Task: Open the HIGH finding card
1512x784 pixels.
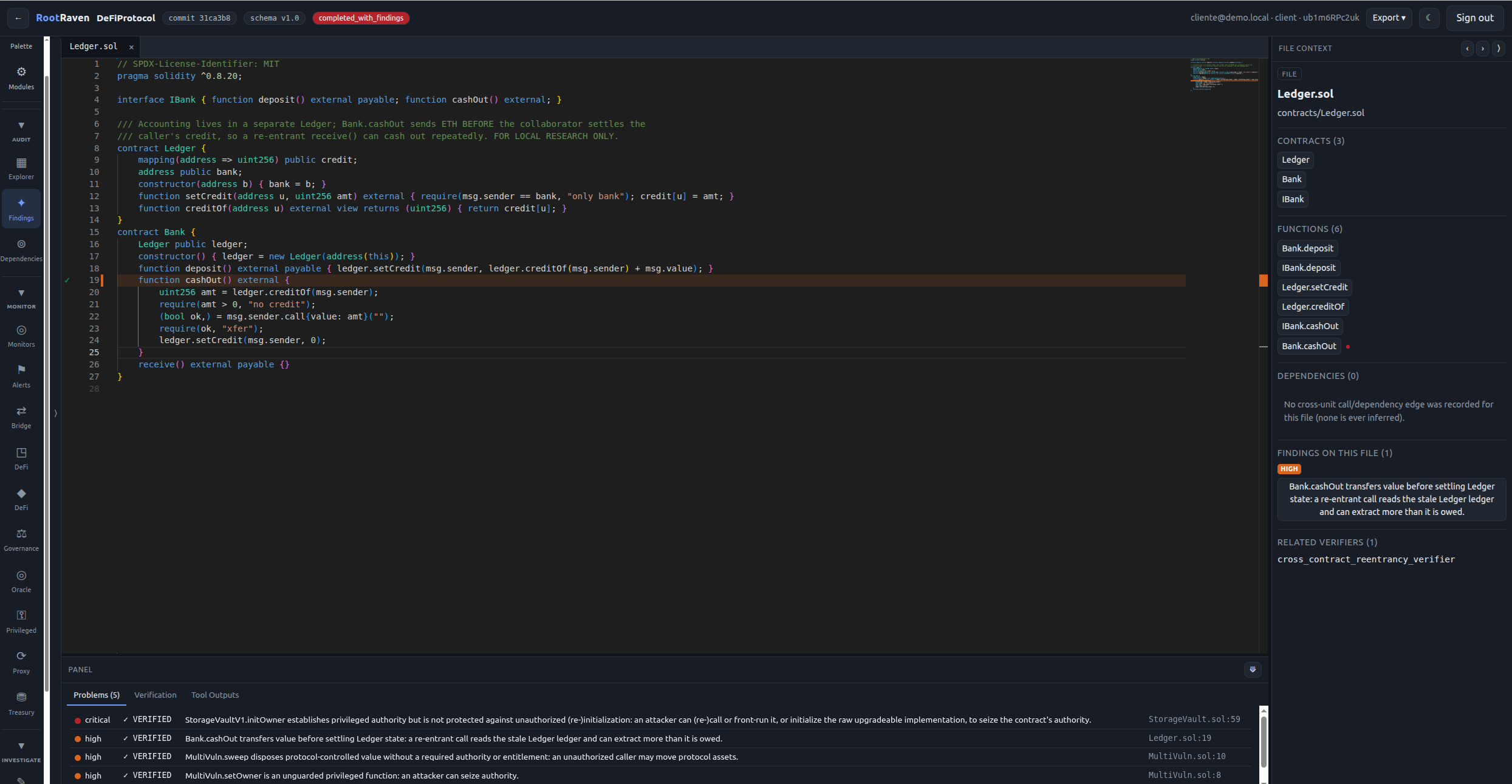Action: tap(1392, 499)
